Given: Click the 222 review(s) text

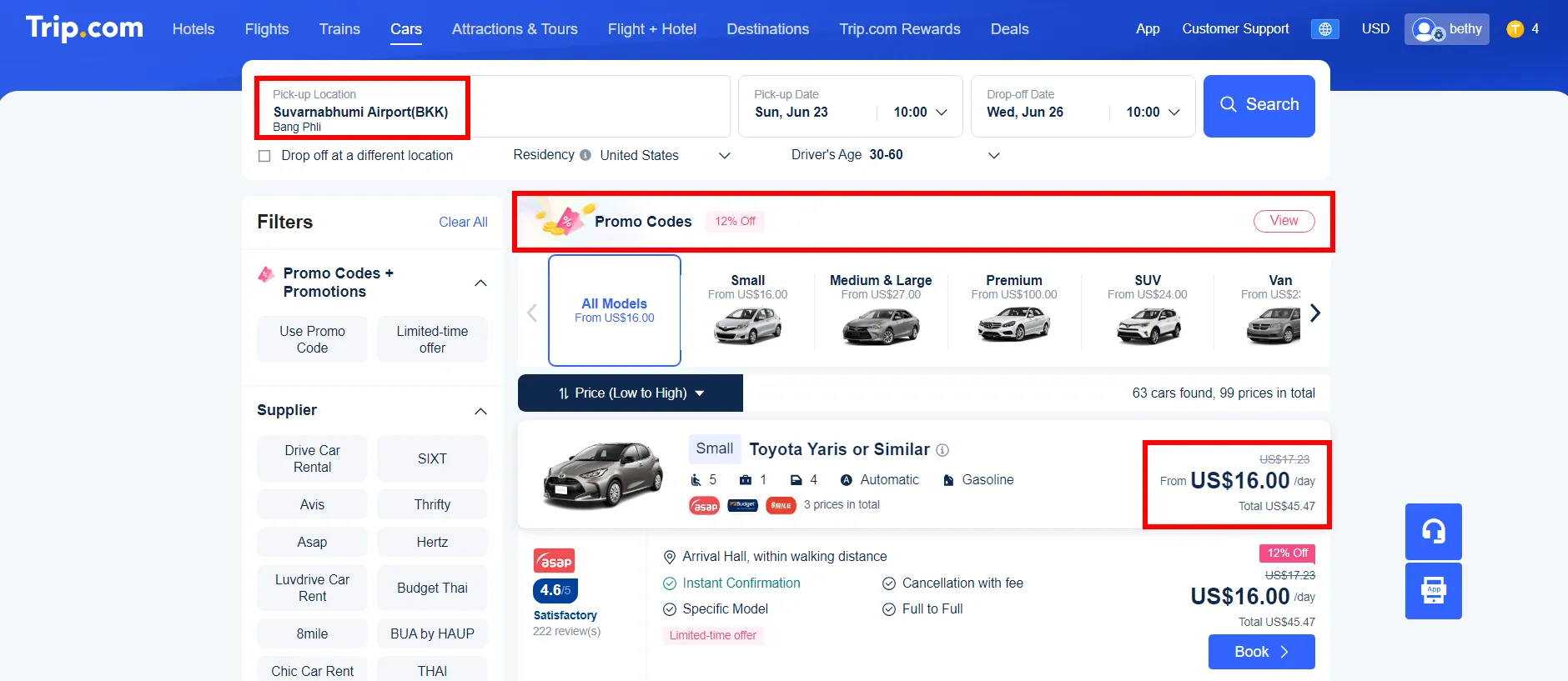Looking at the screenshot, I should pyautogui.click(x=566, y=632).
